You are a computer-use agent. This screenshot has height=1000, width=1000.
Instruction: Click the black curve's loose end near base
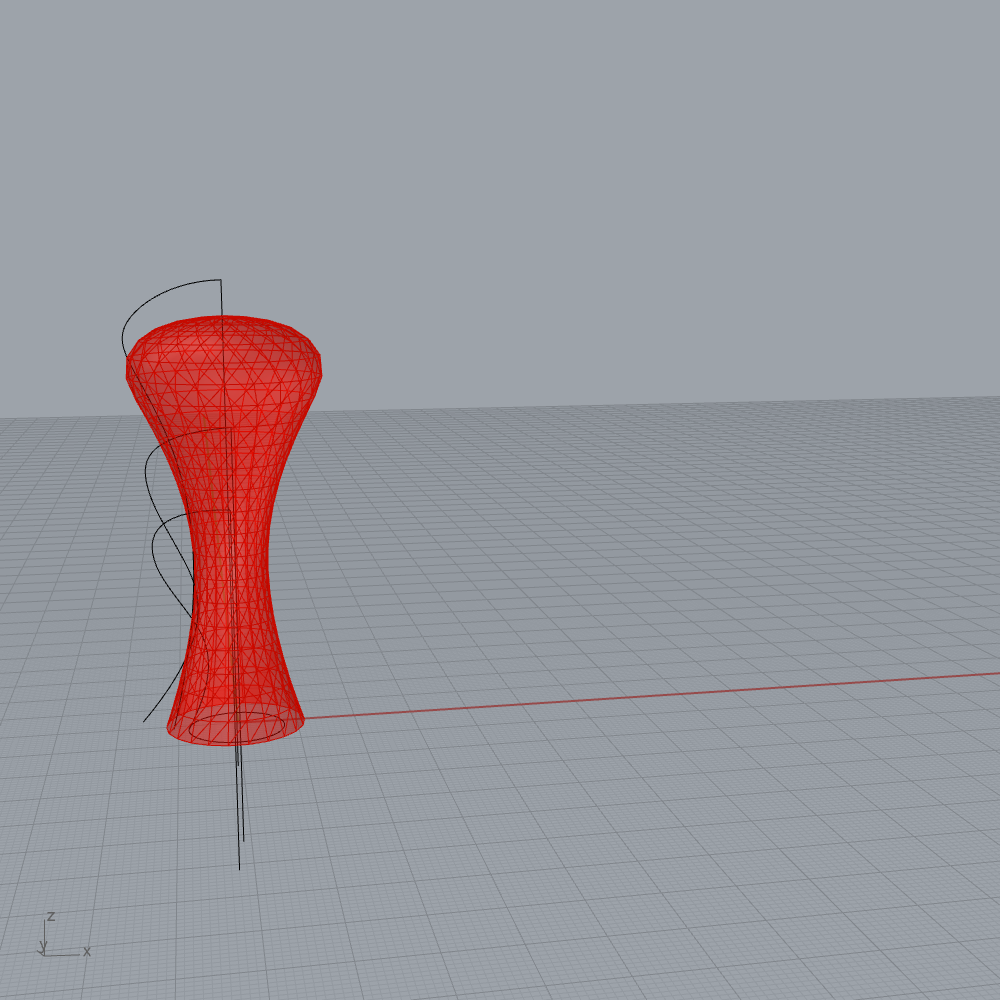(x=145, y=720)
